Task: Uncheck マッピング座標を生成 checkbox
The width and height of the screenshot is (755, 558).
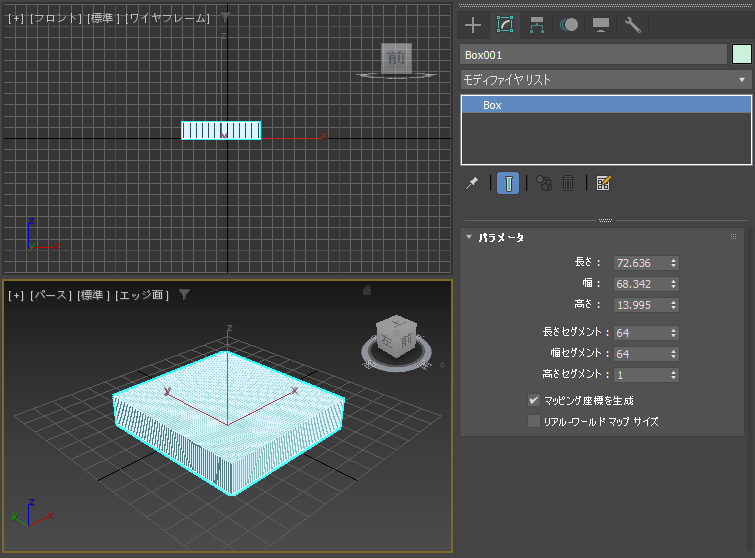Action: point(534,400)
